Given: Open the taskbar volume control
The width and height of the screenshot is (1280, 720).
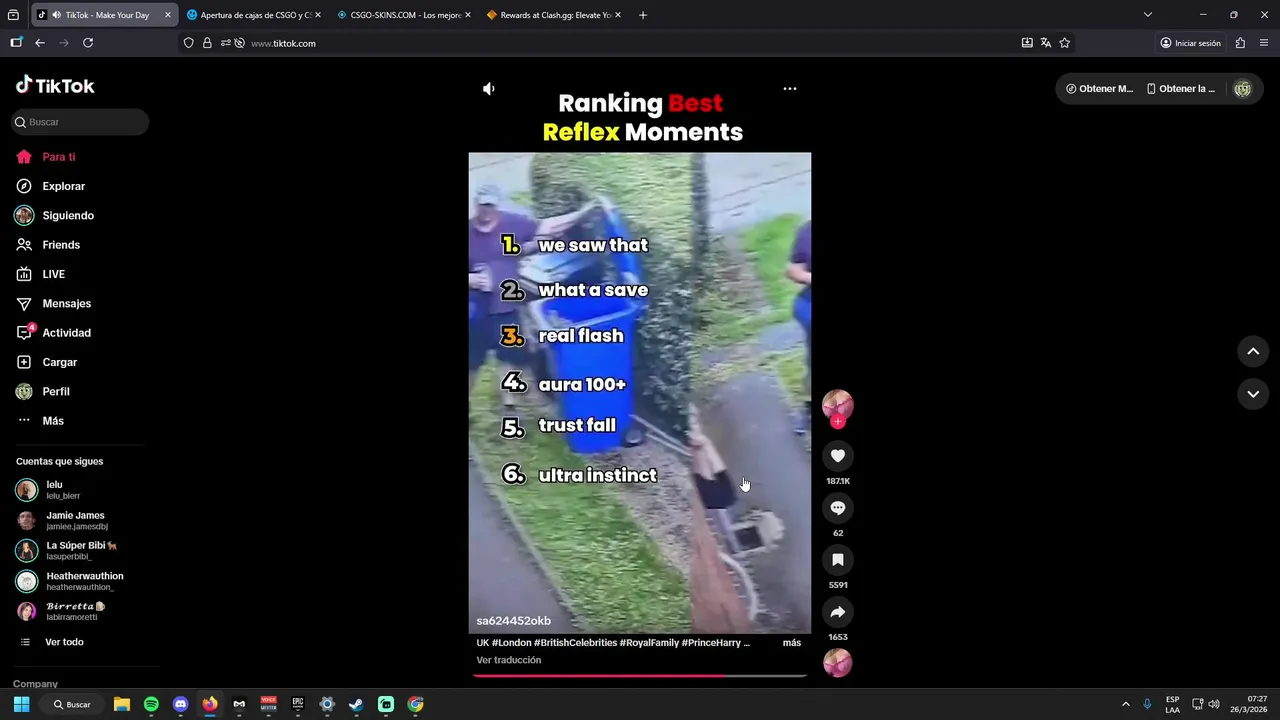Looking at the screenshot, I should (x=1214, y=704).
